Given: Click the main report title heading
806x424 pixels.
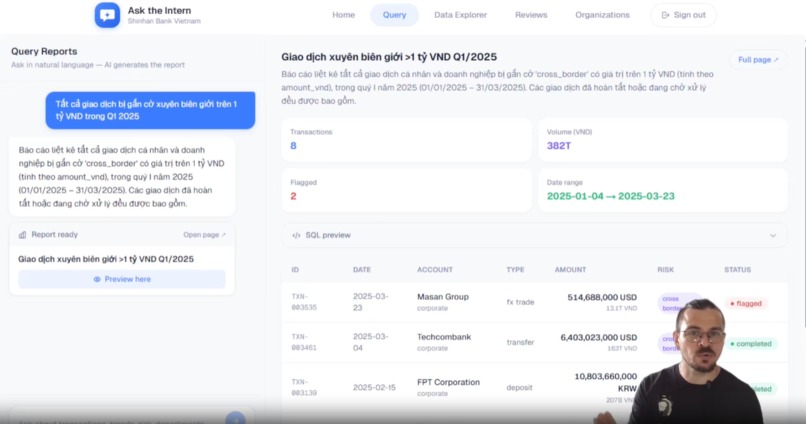Looking at the screenshot, I should point(389,57).
